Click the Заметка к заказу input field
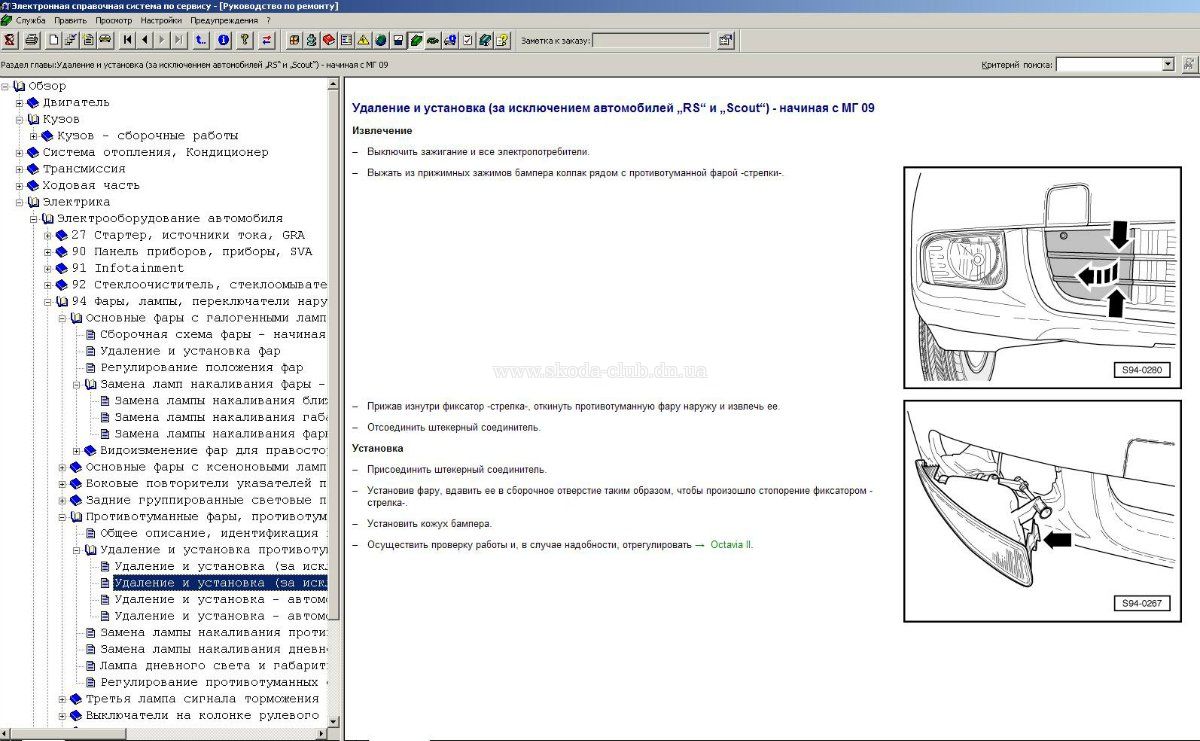 tap(651, 41)
